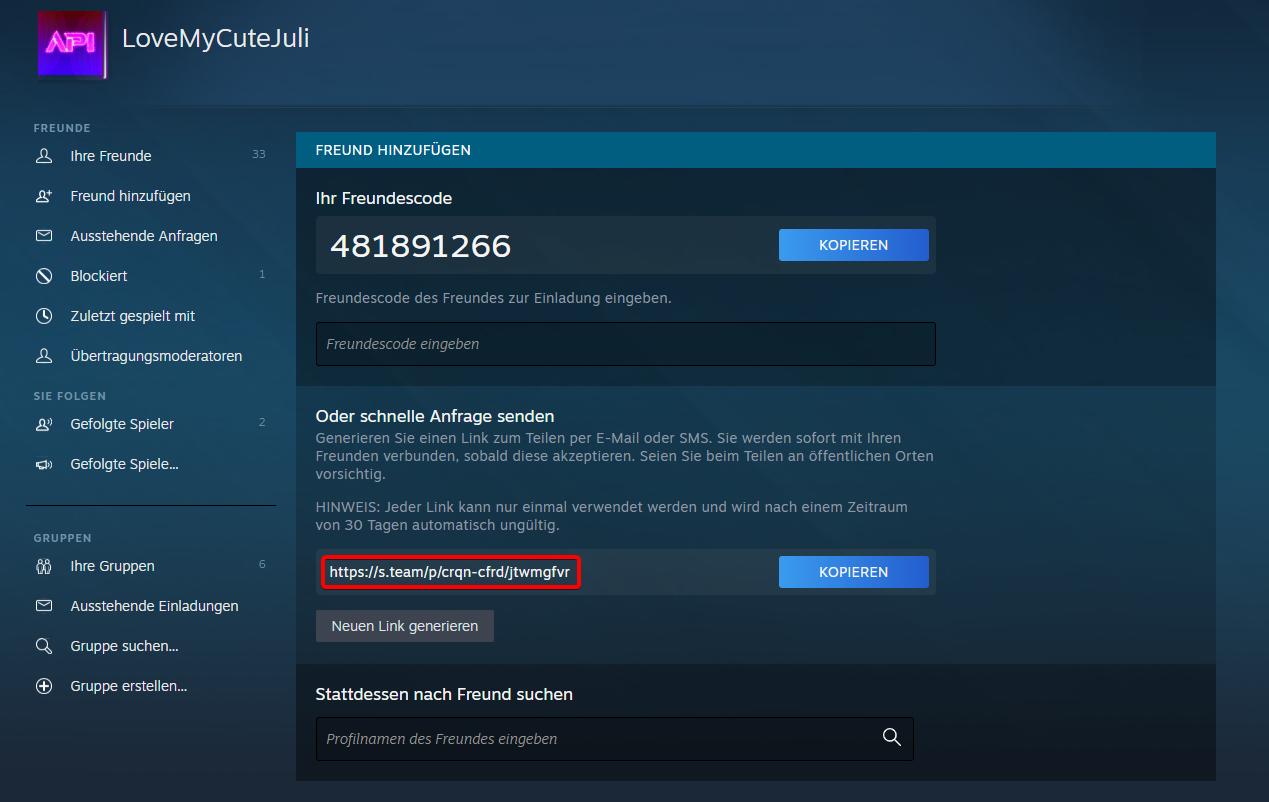Click the Gruppe erstellen plus icon
This screenshot has height=802, width=1269.
pyautogui.click(x=44, y=686)
